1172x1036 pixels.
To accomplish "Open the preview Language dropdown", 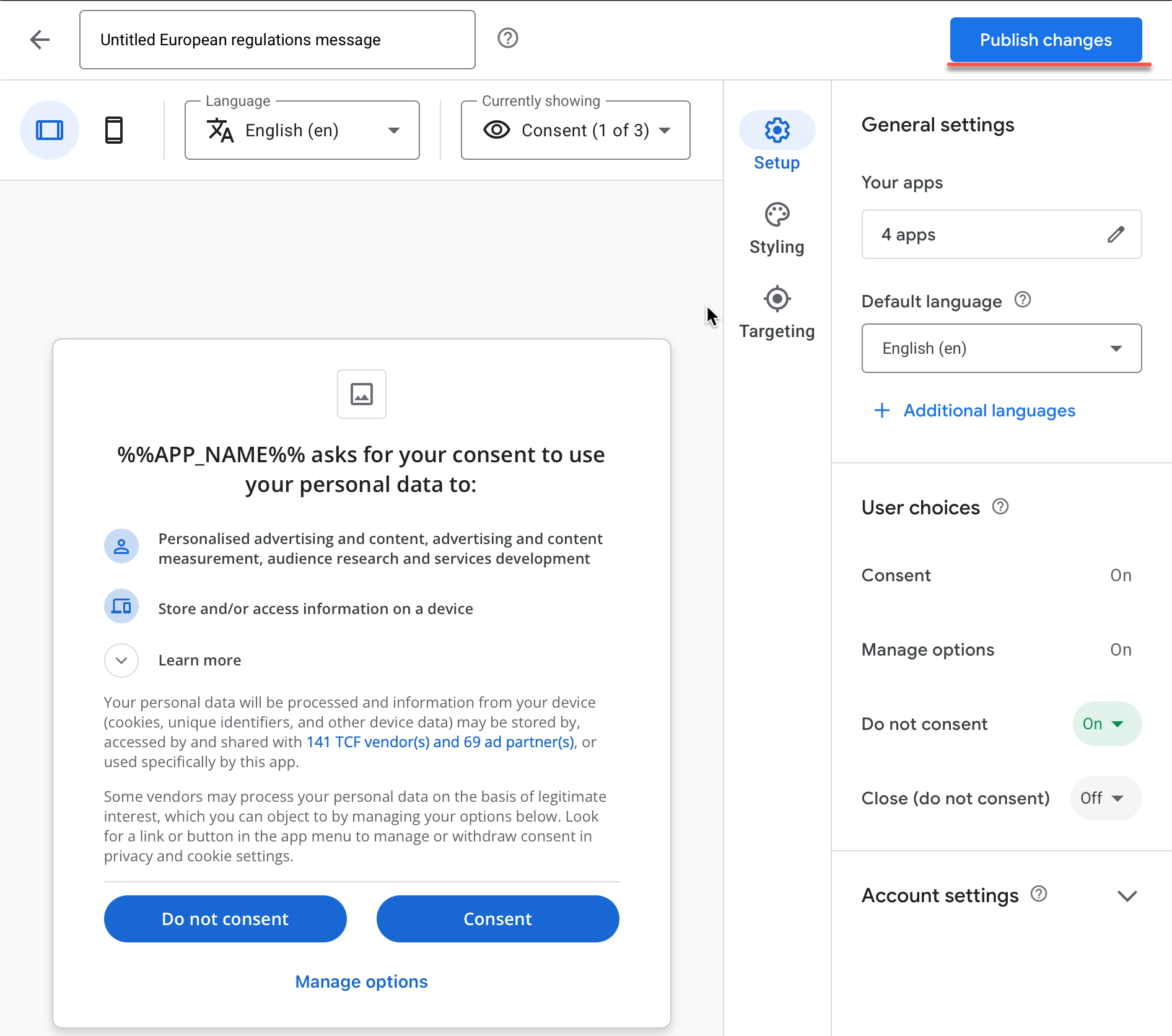I will click(x=302, y=130).
